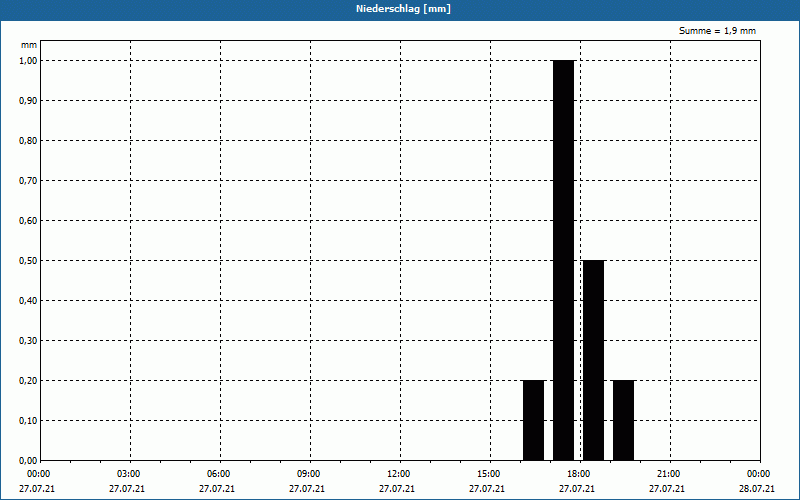This screenshot has width=800, height=500.
Task: Select the 'Summe = 1,9 mm' total label
Action: click(x=717, y=31)
